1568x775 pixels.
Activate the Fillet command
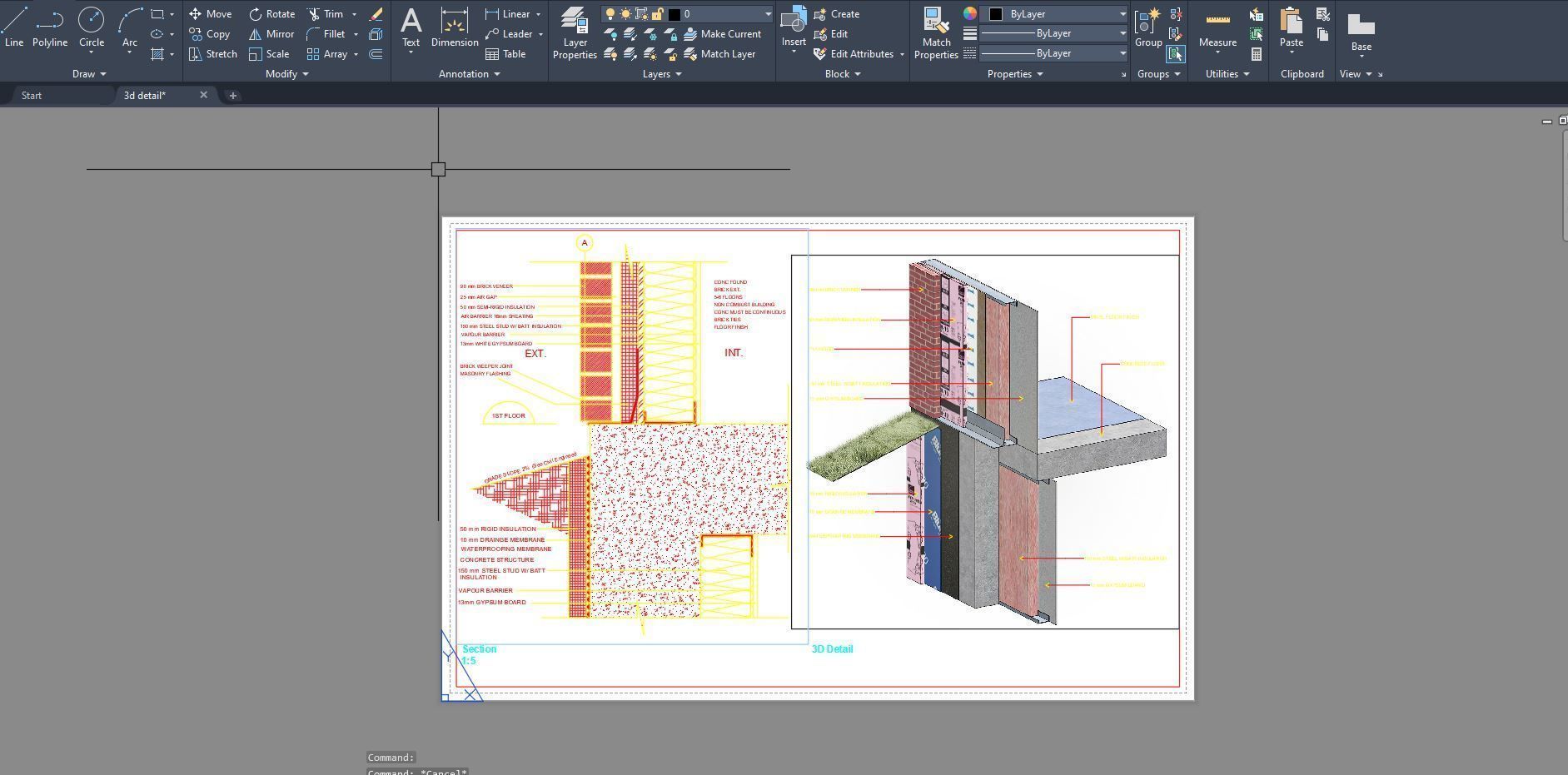click(x=326, y=34)
